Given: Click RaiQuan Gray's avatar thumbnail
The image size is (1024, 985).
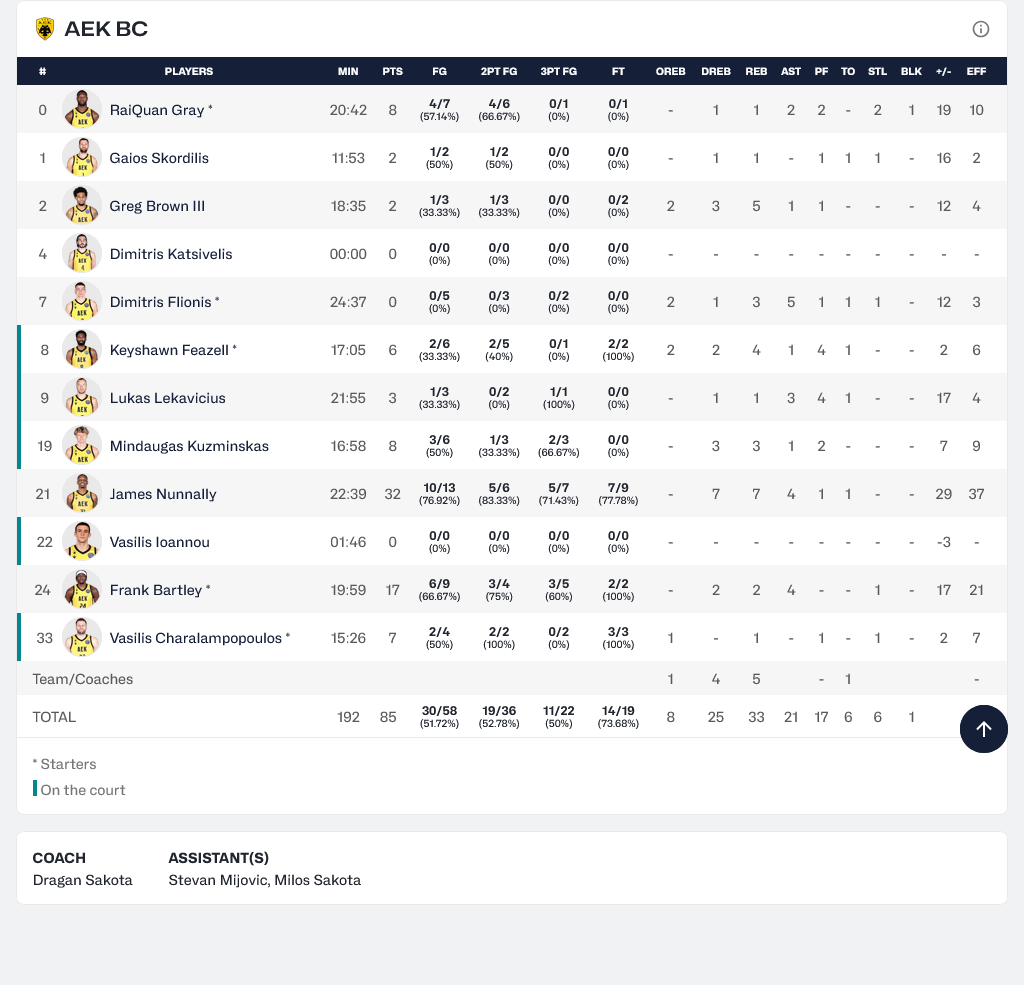Looking at the screenshot, I should point(82,110).
